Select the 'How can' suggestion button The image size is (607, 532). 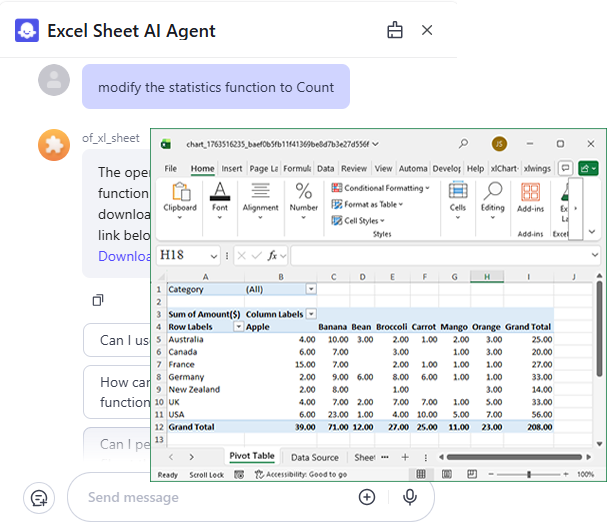pos(117,392)
